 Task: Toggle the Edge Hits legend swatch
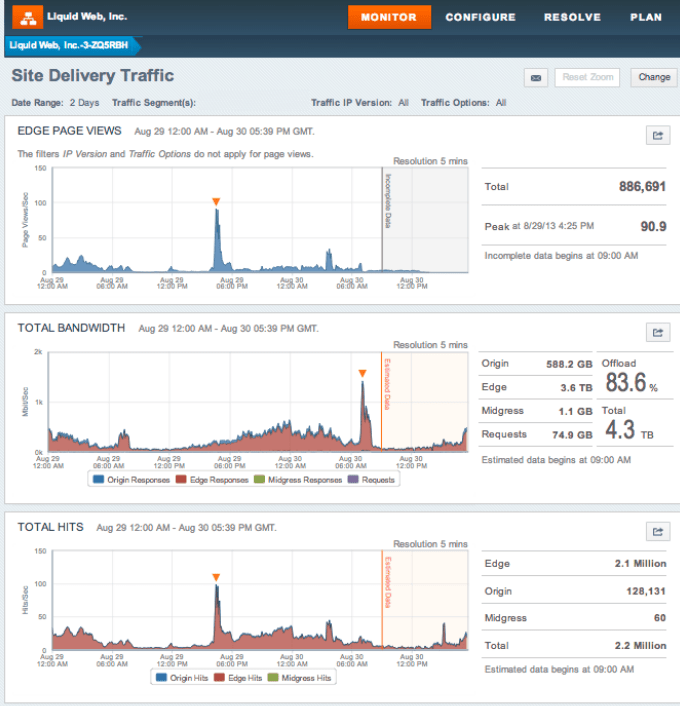(219, 677)
